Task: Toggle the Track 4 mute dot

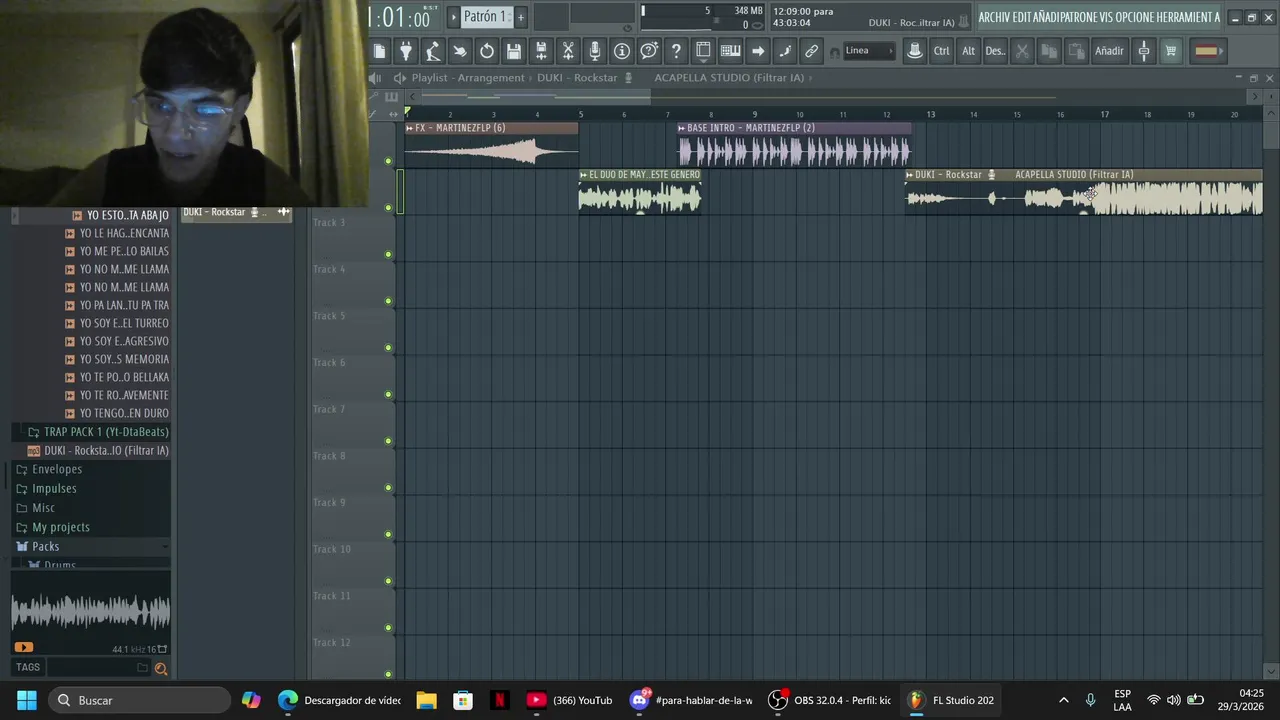Action: [x=388, y=301]
